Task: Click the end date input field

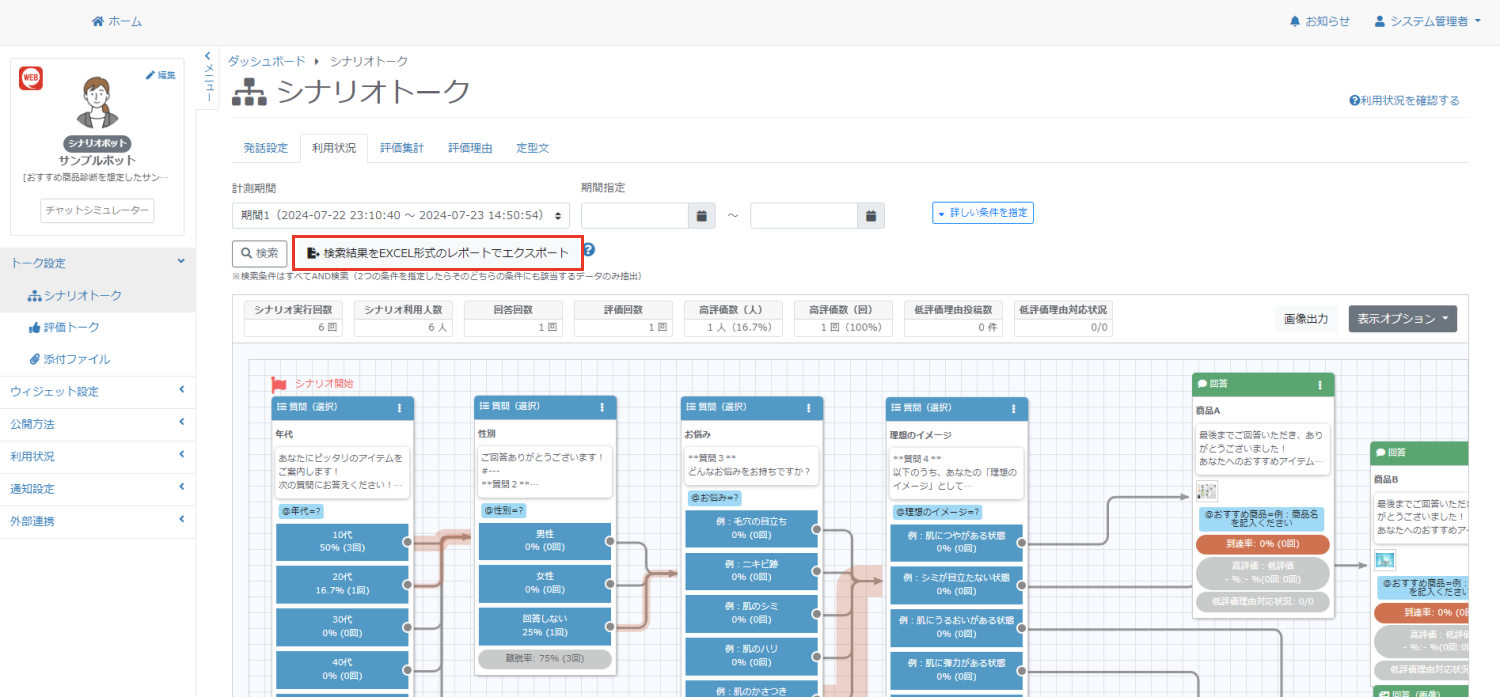Action: pyautogui.click(x=804, y=215)
